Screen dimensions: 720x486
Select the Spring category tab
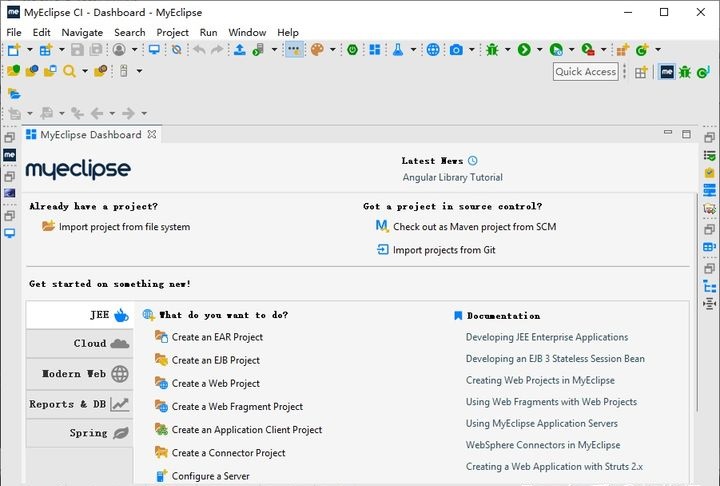tap(79, 433)
